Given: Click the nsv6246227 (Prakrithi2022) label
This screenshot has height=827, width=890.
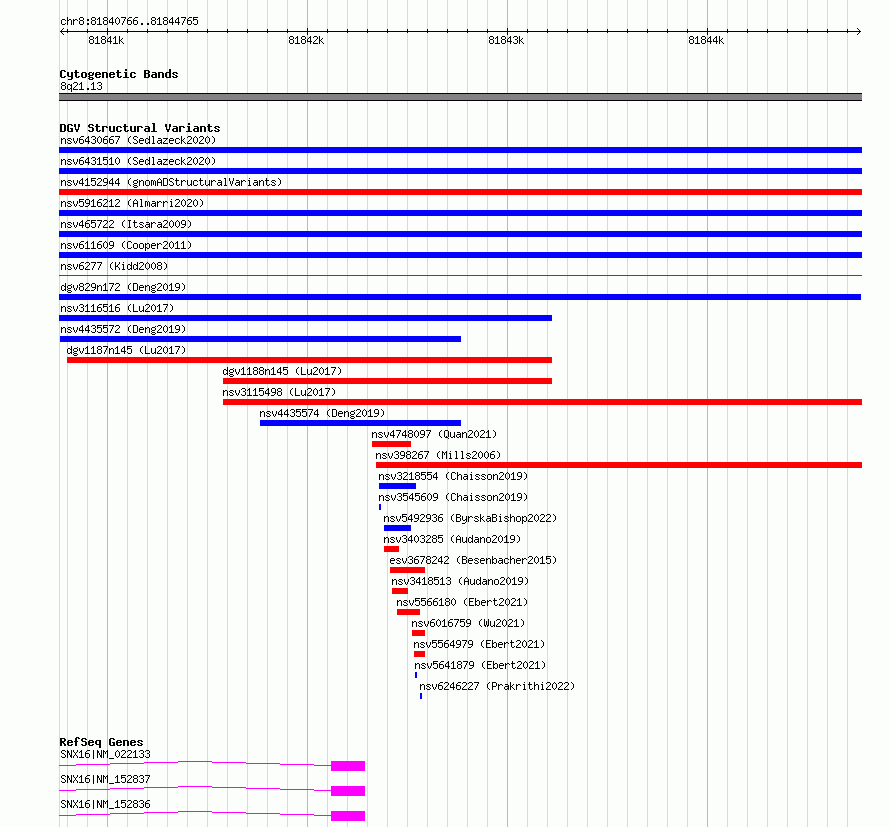Looking at the screenshot, I should point(497,686).
